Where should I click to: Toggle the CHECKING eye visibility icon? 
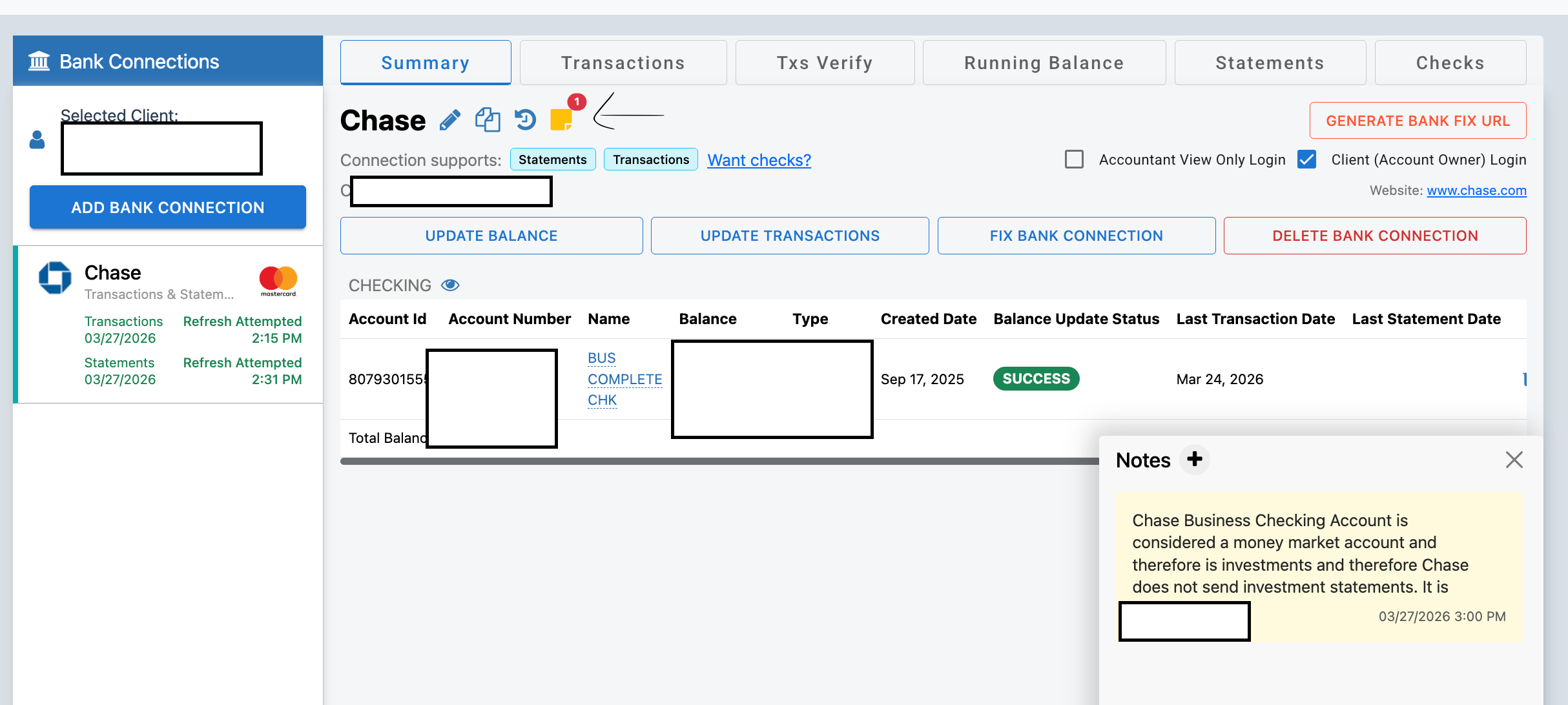coord(450,285)
